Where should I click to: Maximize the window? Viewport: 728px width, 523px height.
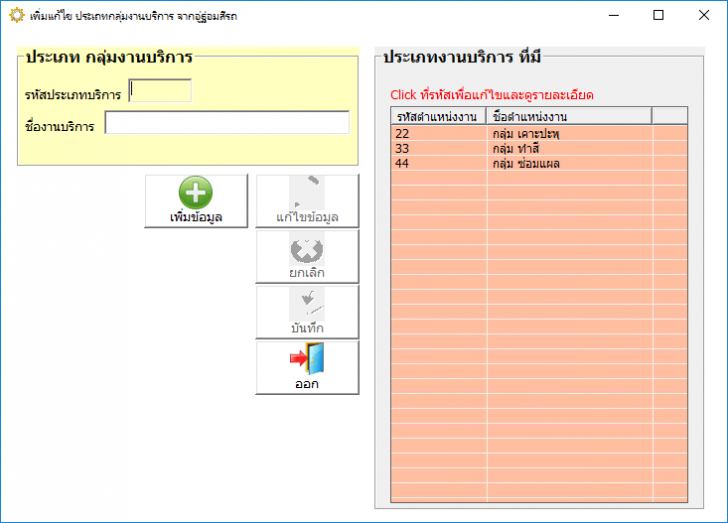pos(658,15)
